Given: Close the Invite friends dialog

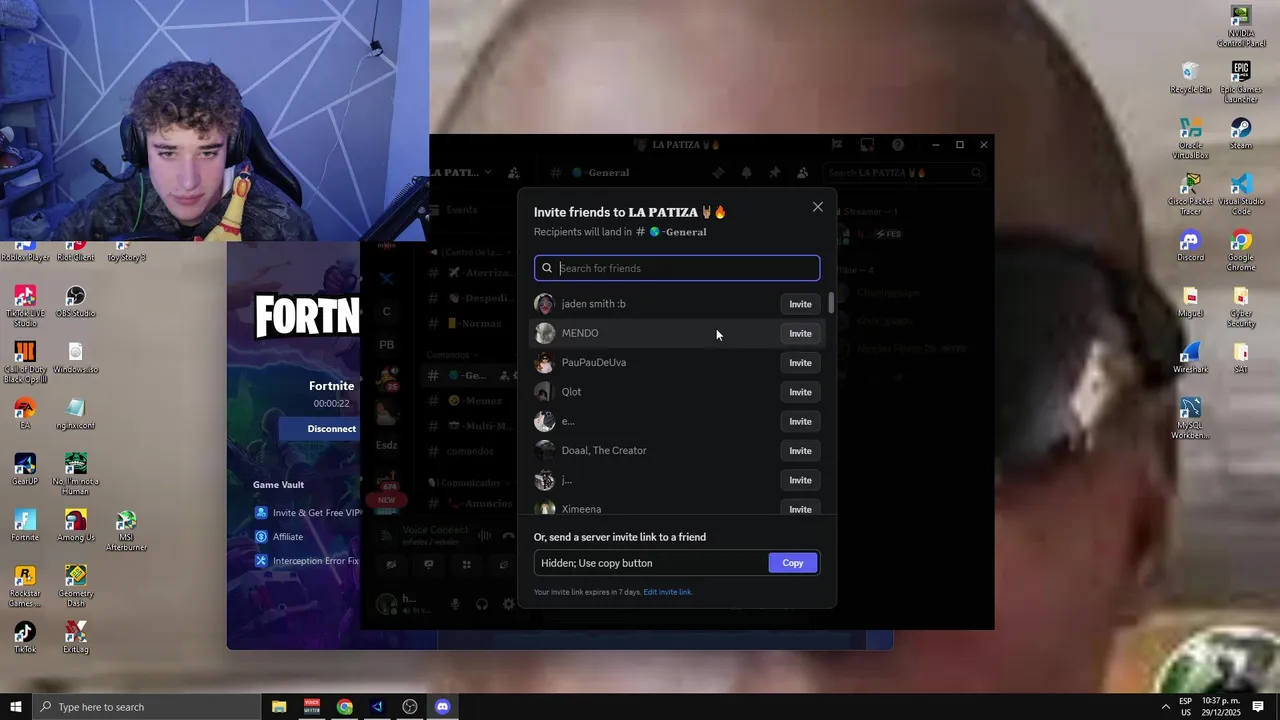Looking at the screenshot, I should pyautogui.click(x=817, y=207).
